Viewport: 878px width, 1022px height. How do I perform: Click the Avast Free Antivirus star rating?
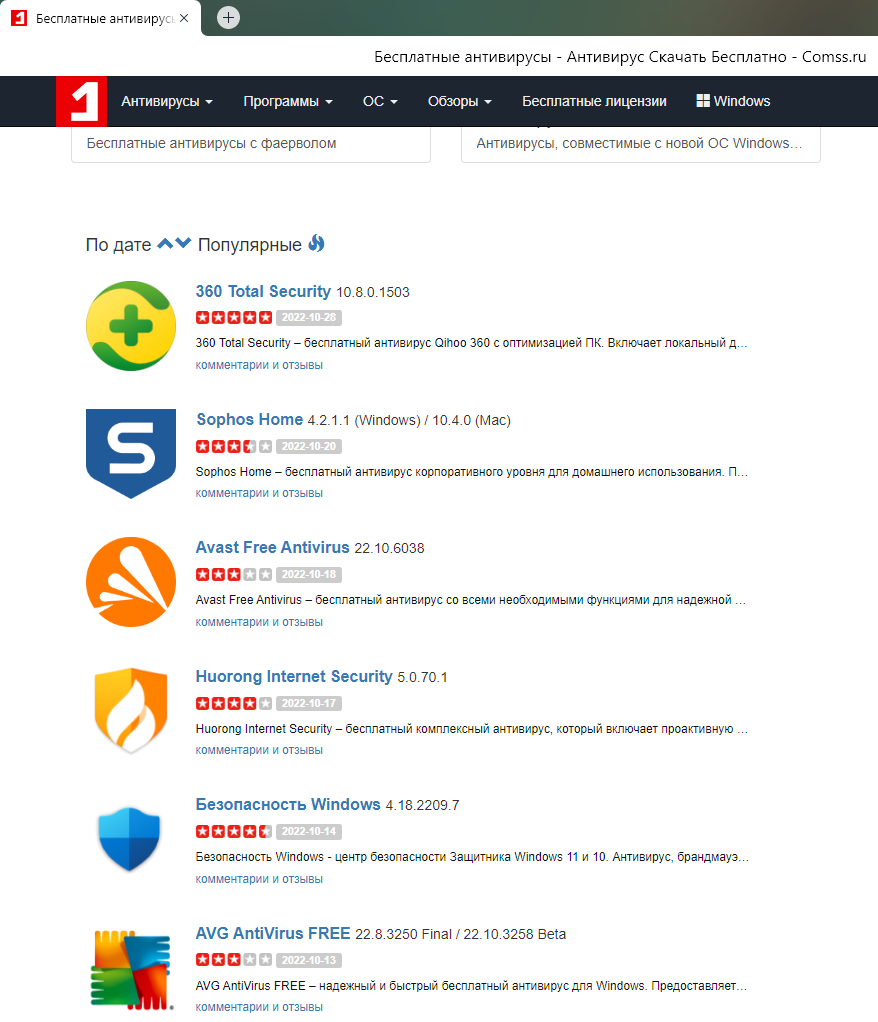click(234, 574)
